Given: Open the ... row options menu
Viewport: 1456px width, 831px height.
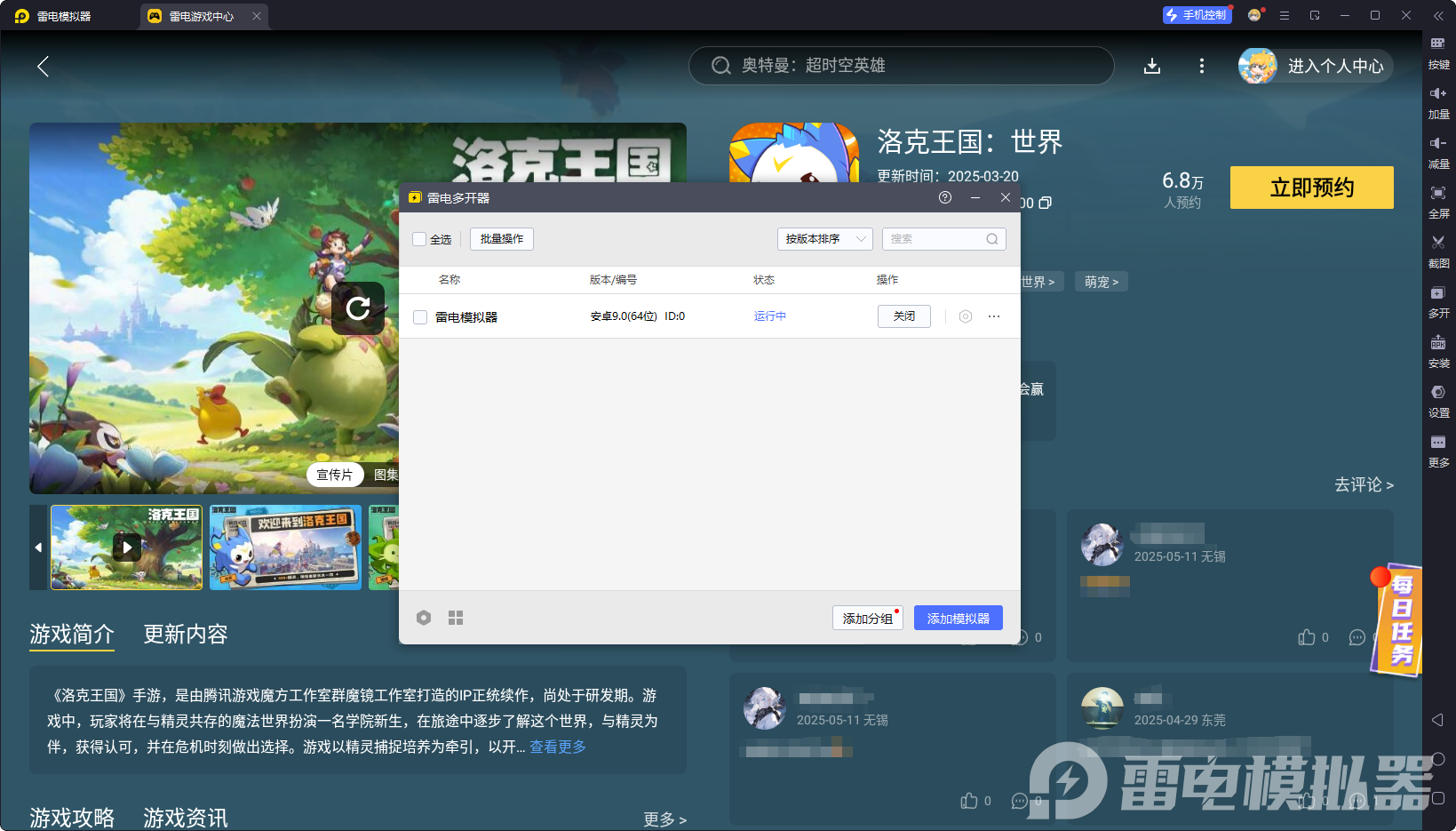Looking at the screenshot, I should pos(993,316).
